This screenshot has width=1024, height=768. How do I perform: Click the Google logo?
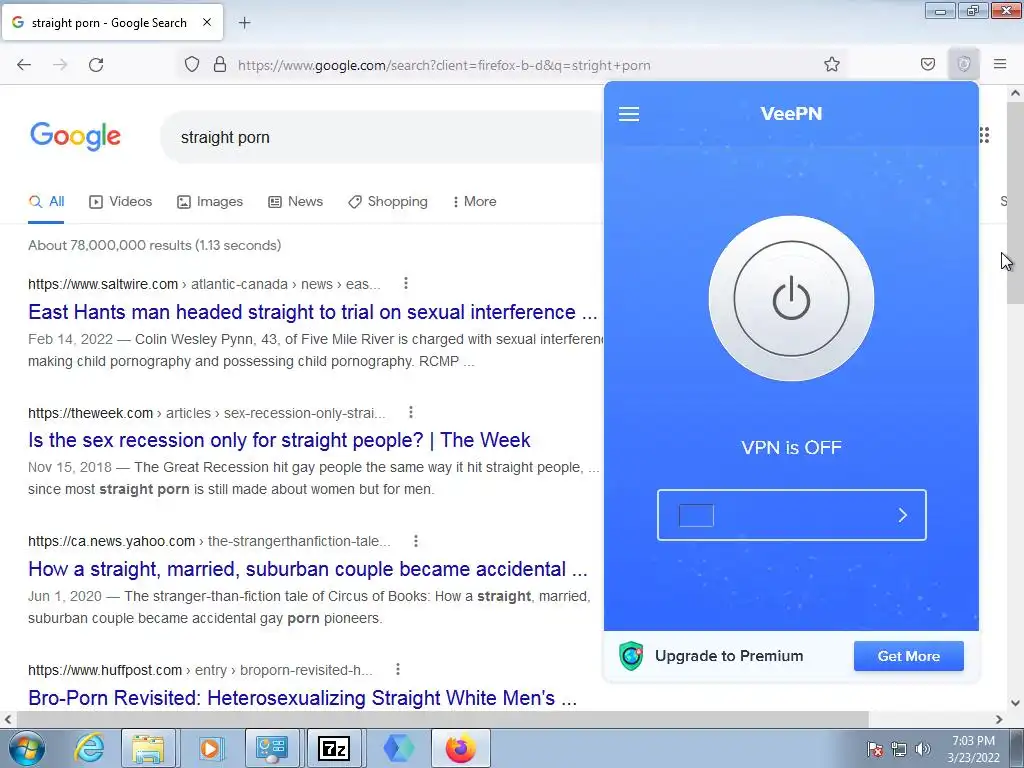coord(76,136)
